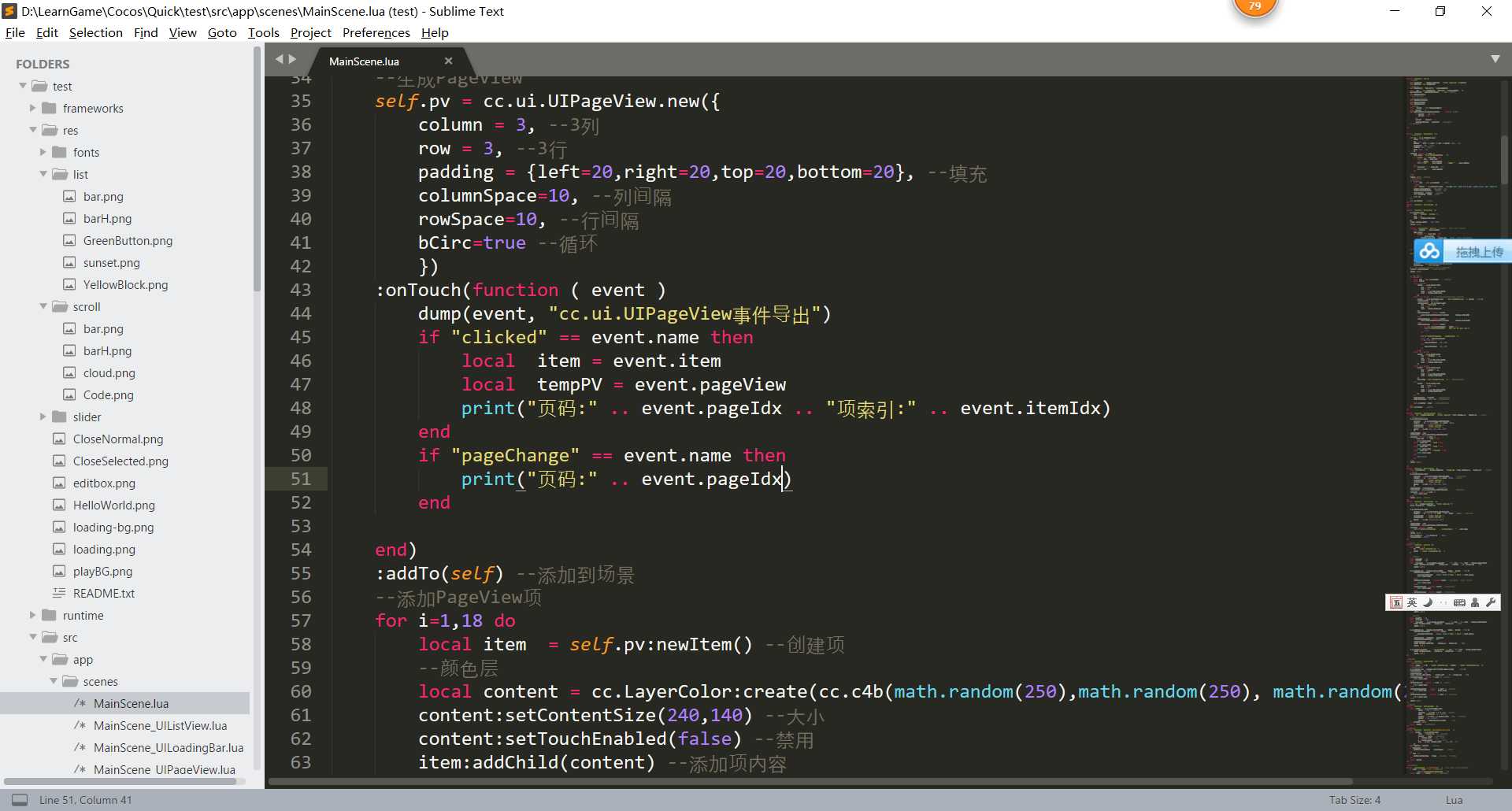
Task: Open the Project menu
Action: click(x=311, y=32)
